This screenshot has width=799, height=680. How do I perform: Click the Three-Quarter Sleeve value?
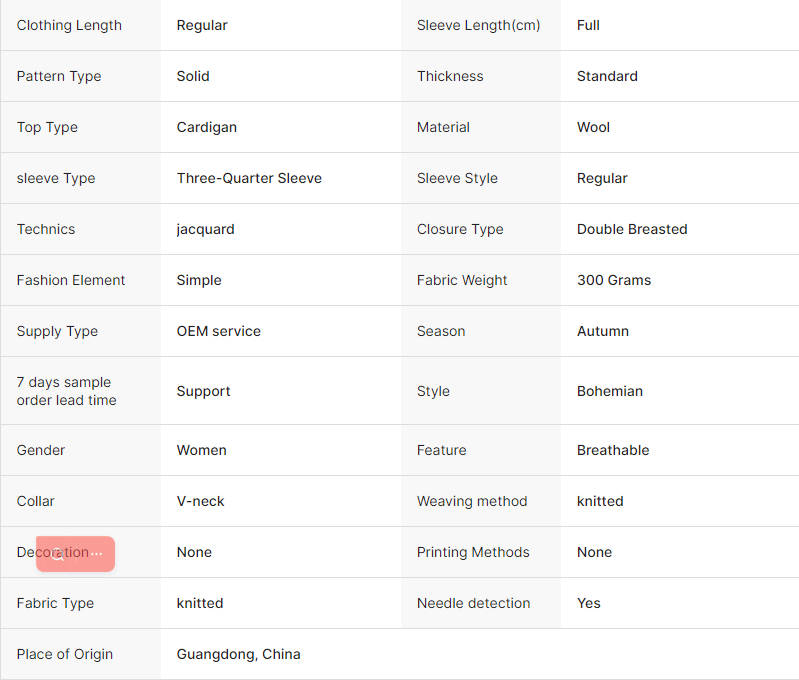[249, 178]
